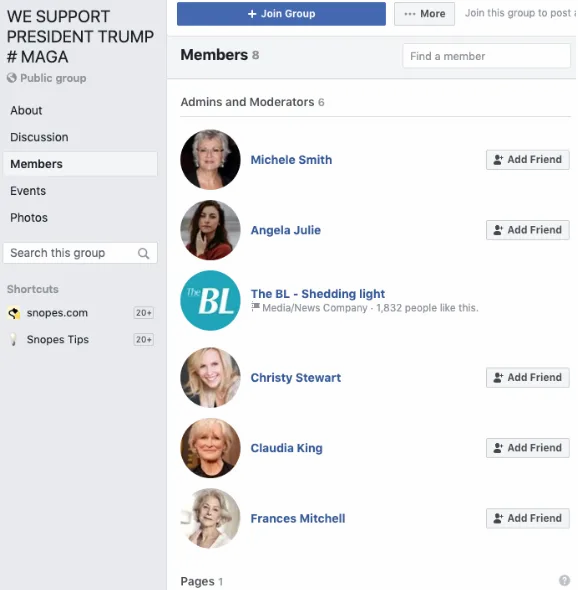Open the snopes.com shortcut icon
Screen dimensions: 578x590
(14, 313)
